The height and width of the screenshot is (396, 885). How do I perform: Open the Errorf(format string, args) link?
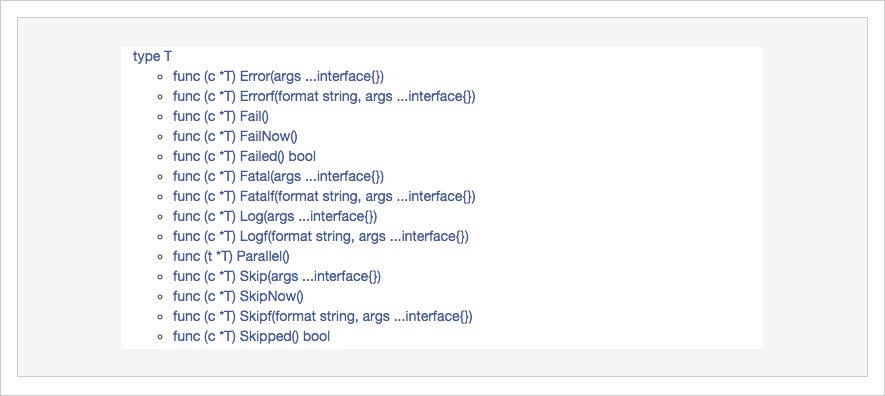(x=324, y=96)
